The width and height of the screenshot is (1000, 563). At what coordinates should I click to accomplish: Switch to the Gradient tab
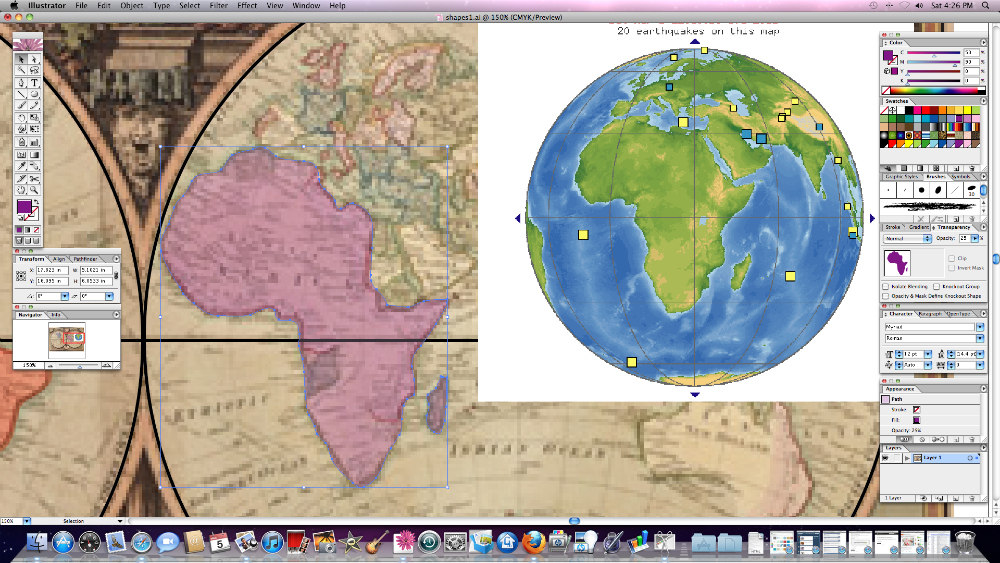[919, 227]
